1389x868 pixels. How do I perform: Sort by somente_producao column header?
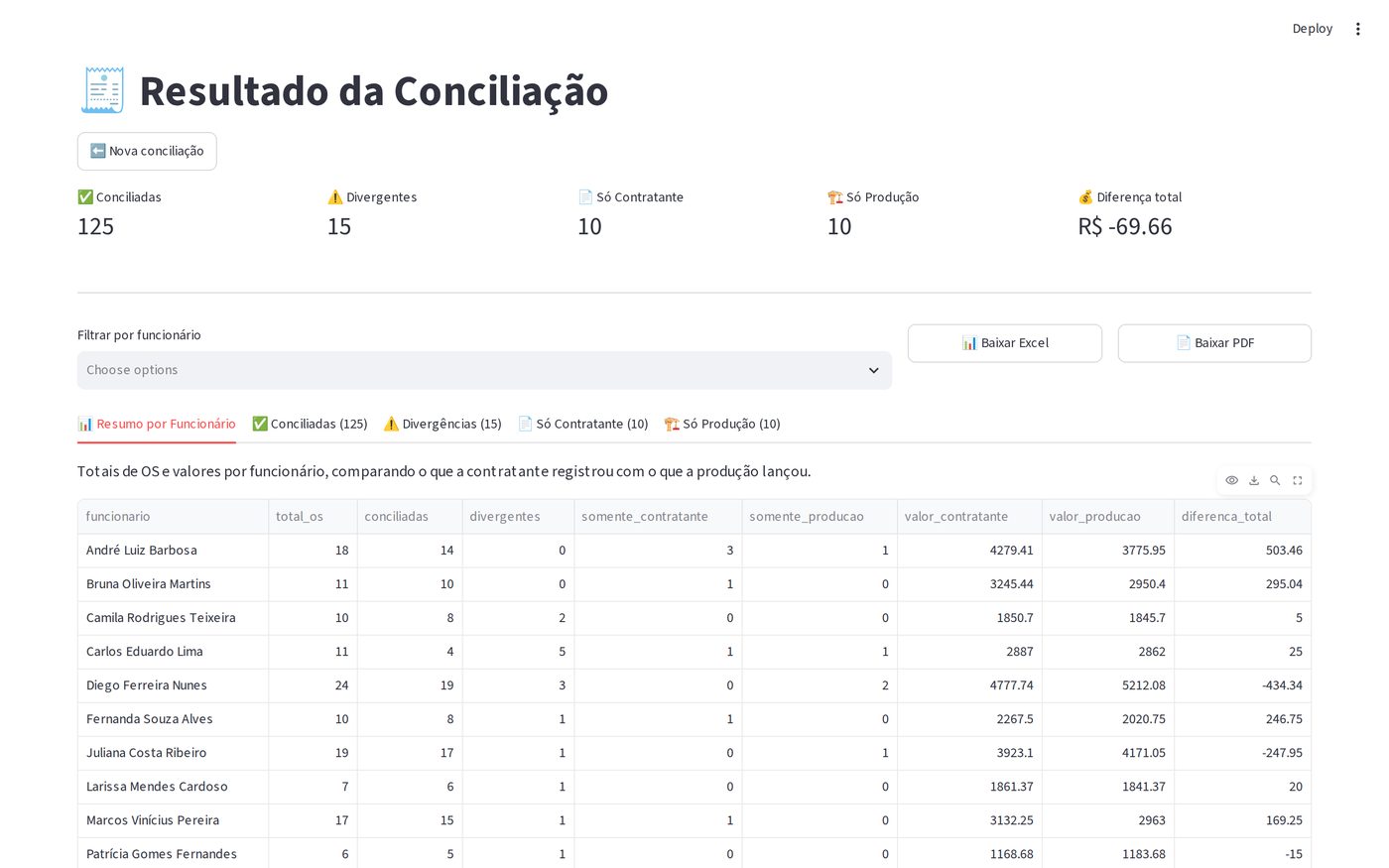pyautogui.click(x=820, y=517)
